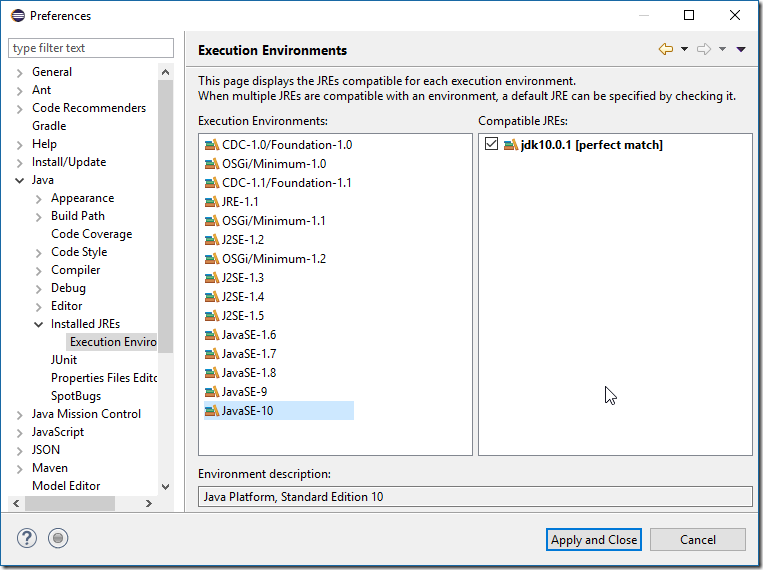
Task: Click the J2SE-1.4 library icon
Action: (212, 297)
